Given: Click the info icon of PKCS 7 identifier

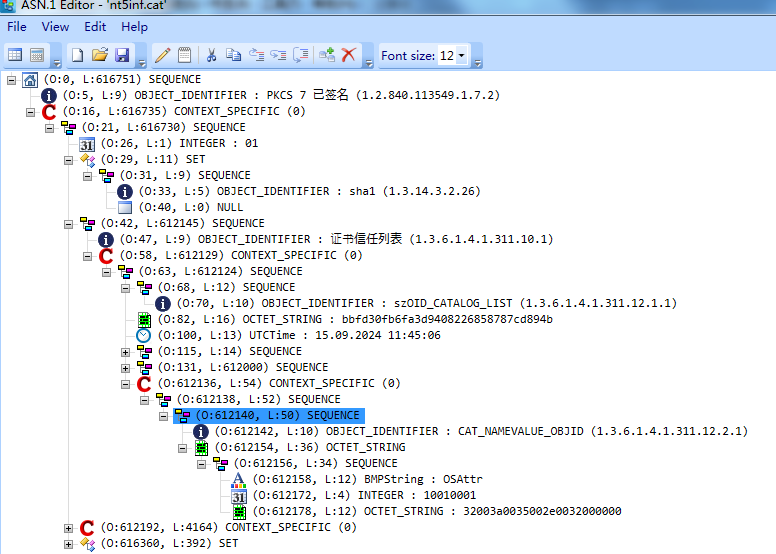Looking at the screenshot, I should tap(48, 96).
